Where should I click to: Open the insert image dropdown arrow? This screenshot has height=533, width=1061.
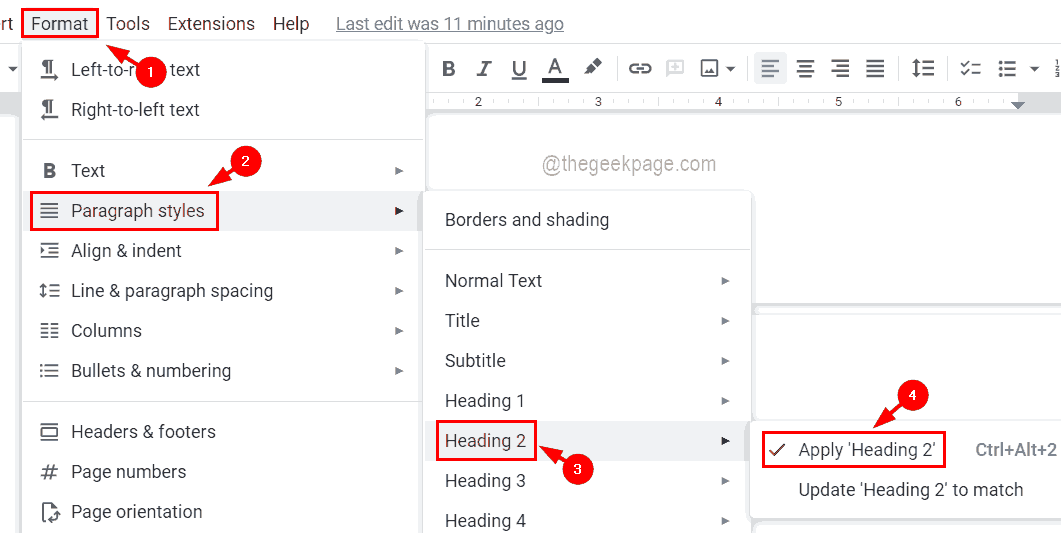tap(730, 68)
